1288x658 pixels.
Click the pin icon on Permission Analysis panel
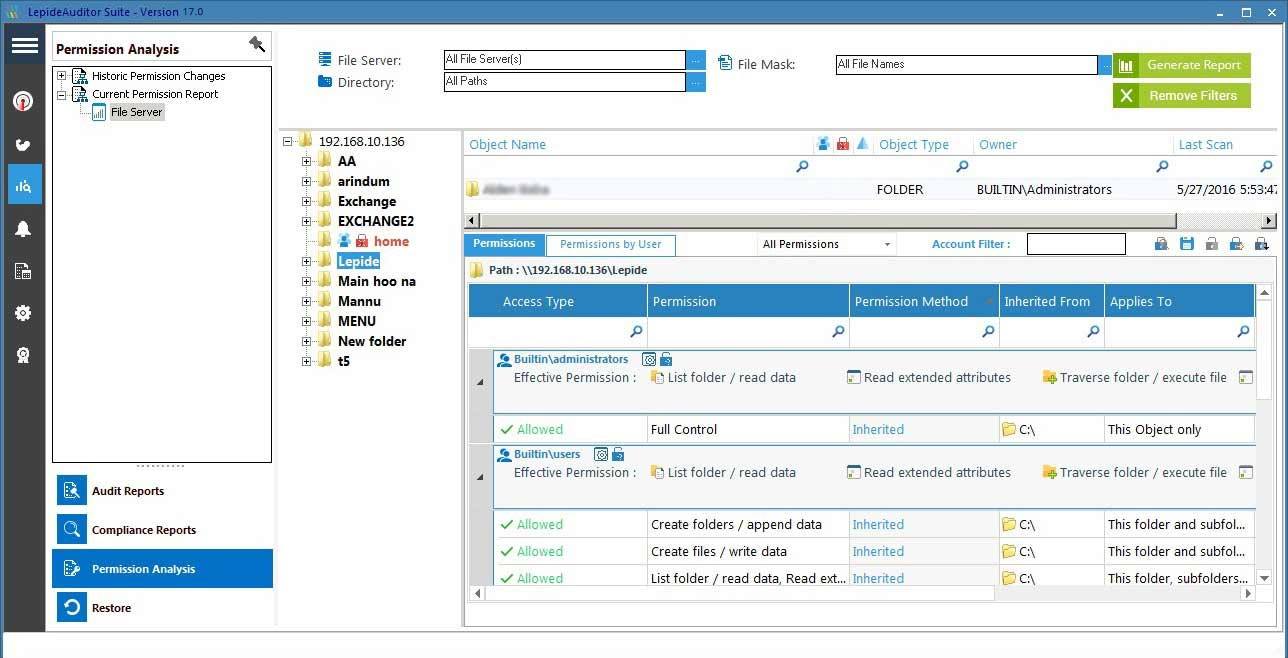point(257,45)
